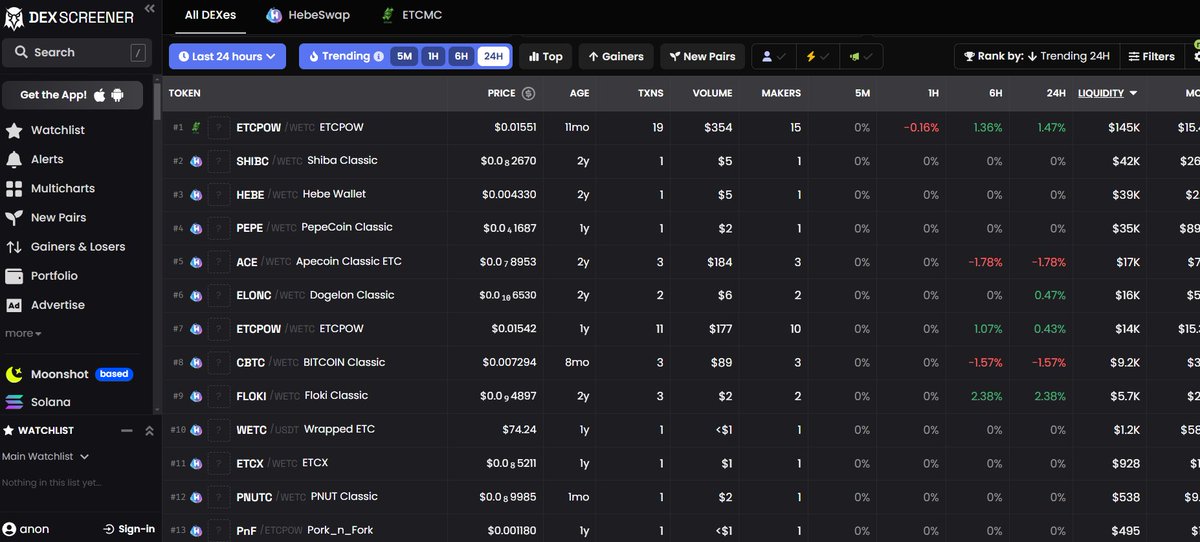The image size is (1200, 542).
Task: Click the New Pairs sprout icon in sidebar
Action: [14, 217]
